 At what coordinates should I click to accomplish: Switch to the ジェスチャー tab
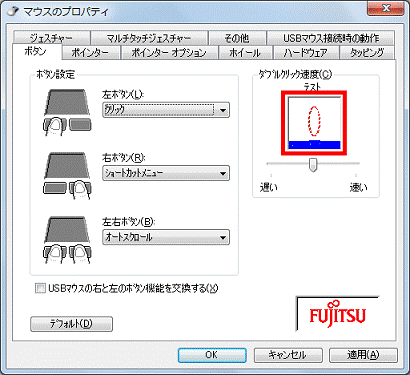click(52, 38)
